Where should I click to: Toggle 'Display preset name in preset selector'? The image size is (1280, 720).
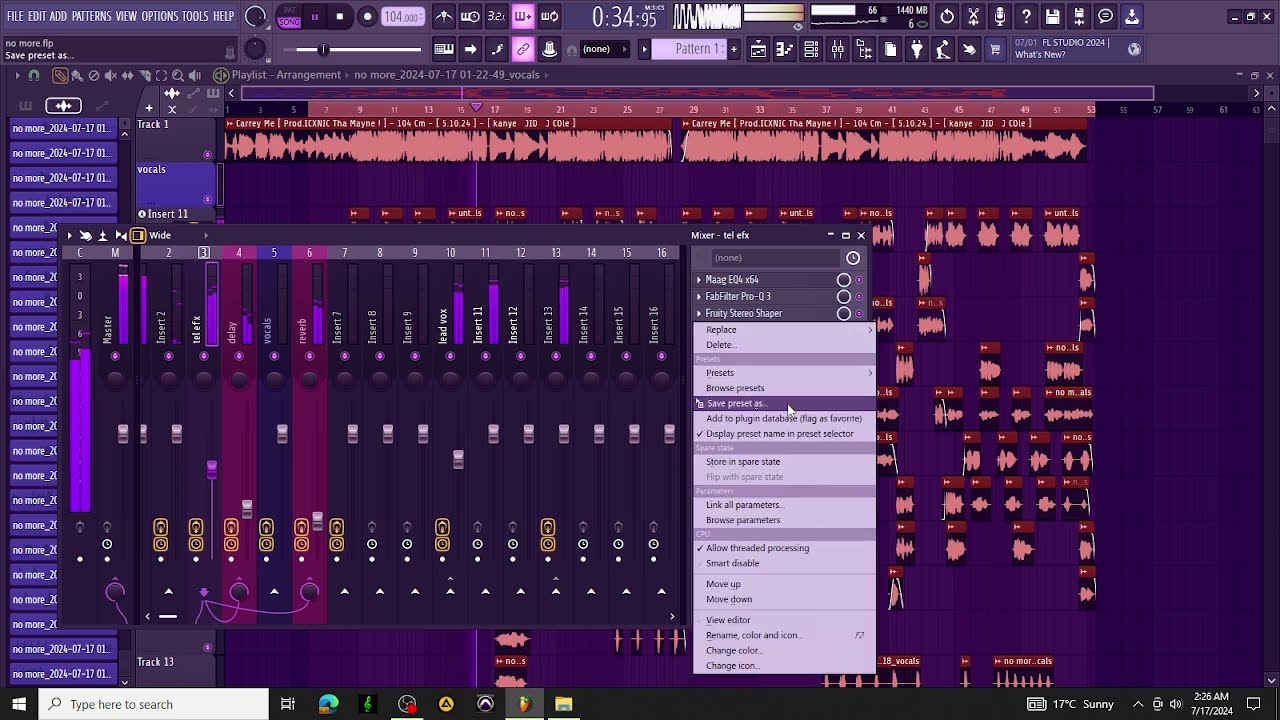[779, 434]
